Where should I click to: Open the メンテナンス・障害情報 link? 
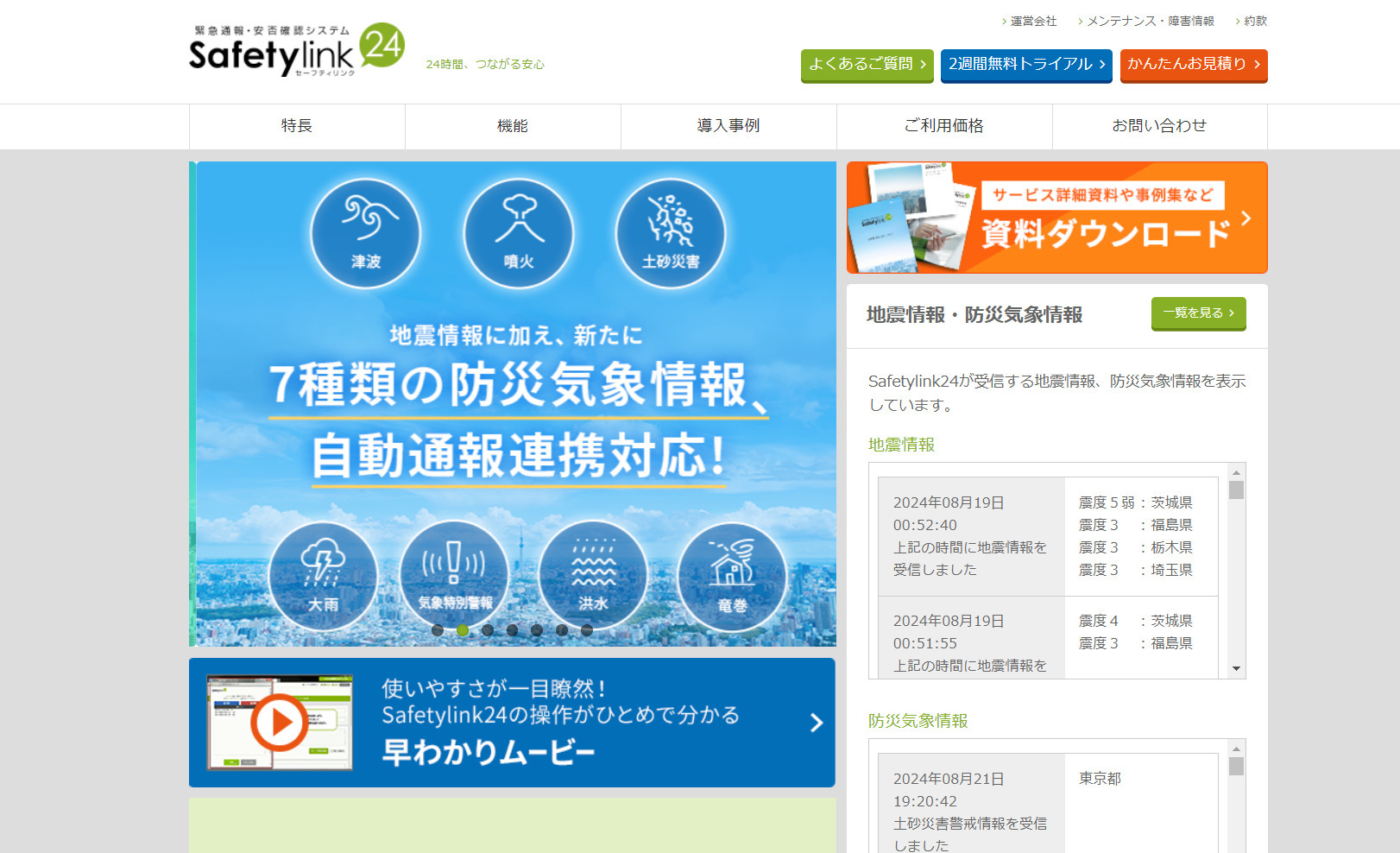pos(1150,21)
